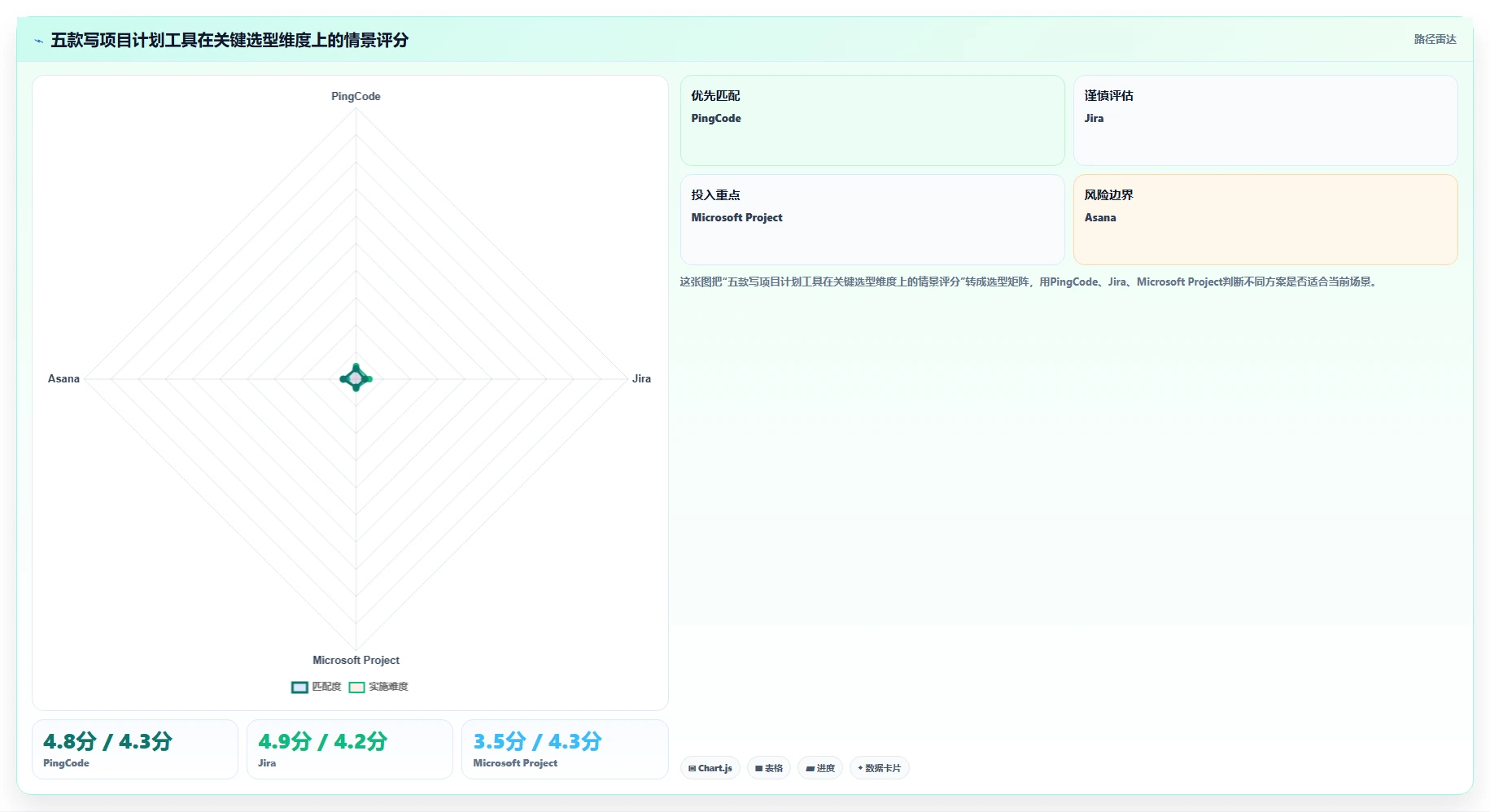Select the 进度 tag chip
The height and width of the screenshot is (812, 1490).
820,768
